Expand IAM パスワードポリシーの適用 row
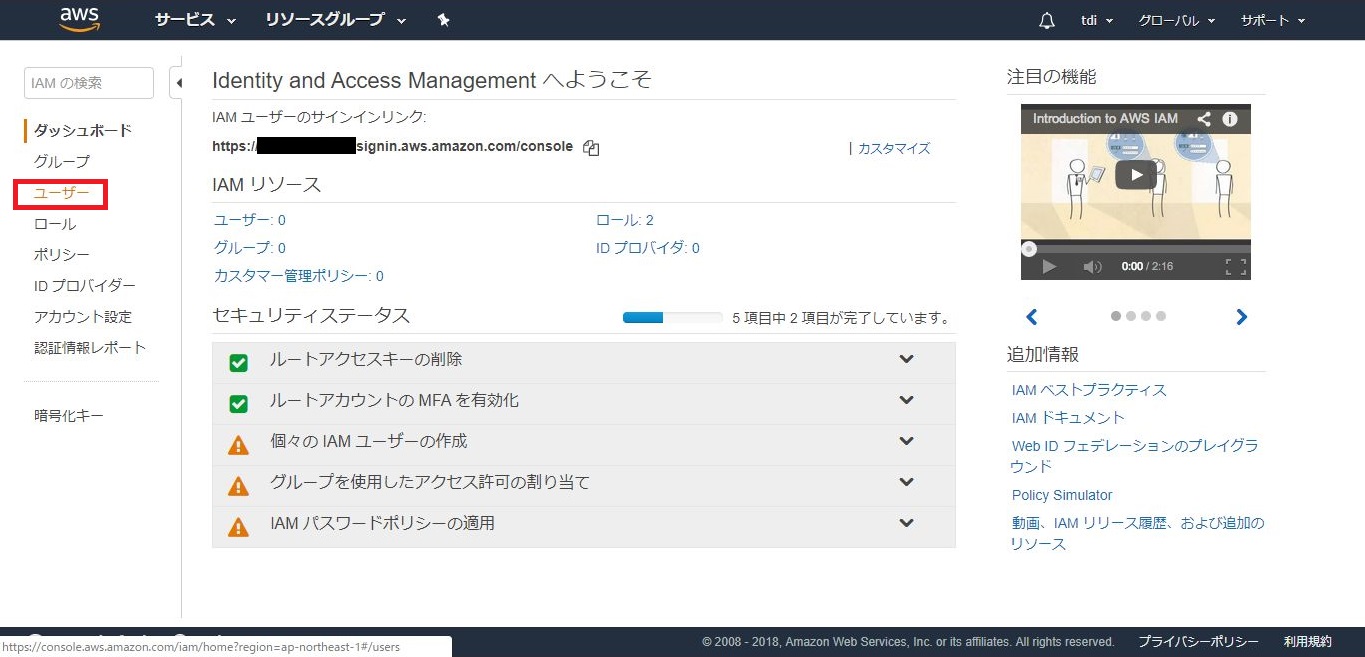This screenshot has width=1365, height=657. tap(906, 524)
